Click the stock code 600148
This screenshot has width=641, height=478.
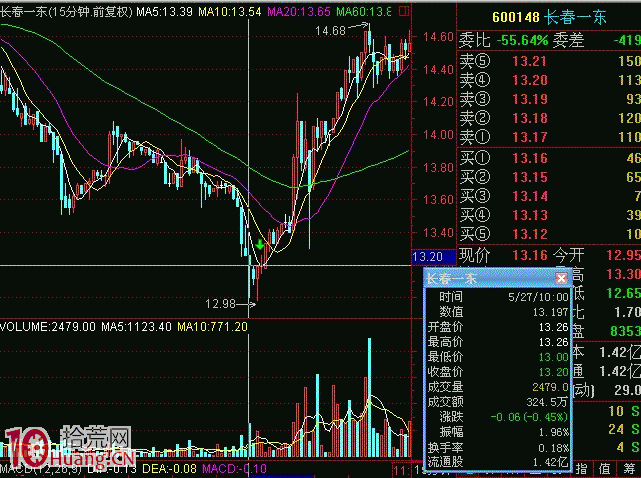tap(516, 17)
